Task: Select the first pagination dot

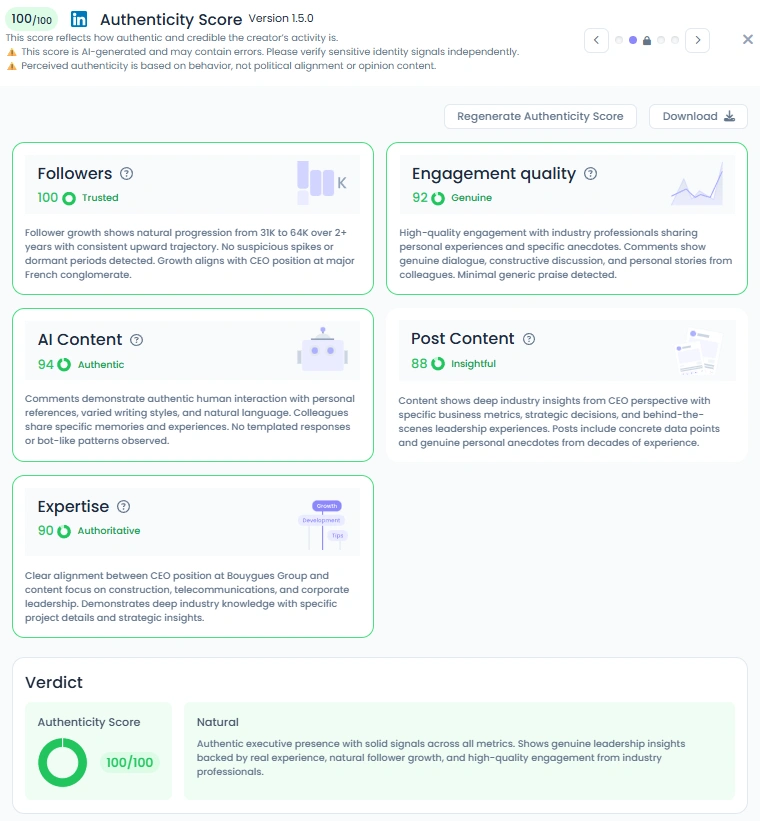Action: (619, 40)
